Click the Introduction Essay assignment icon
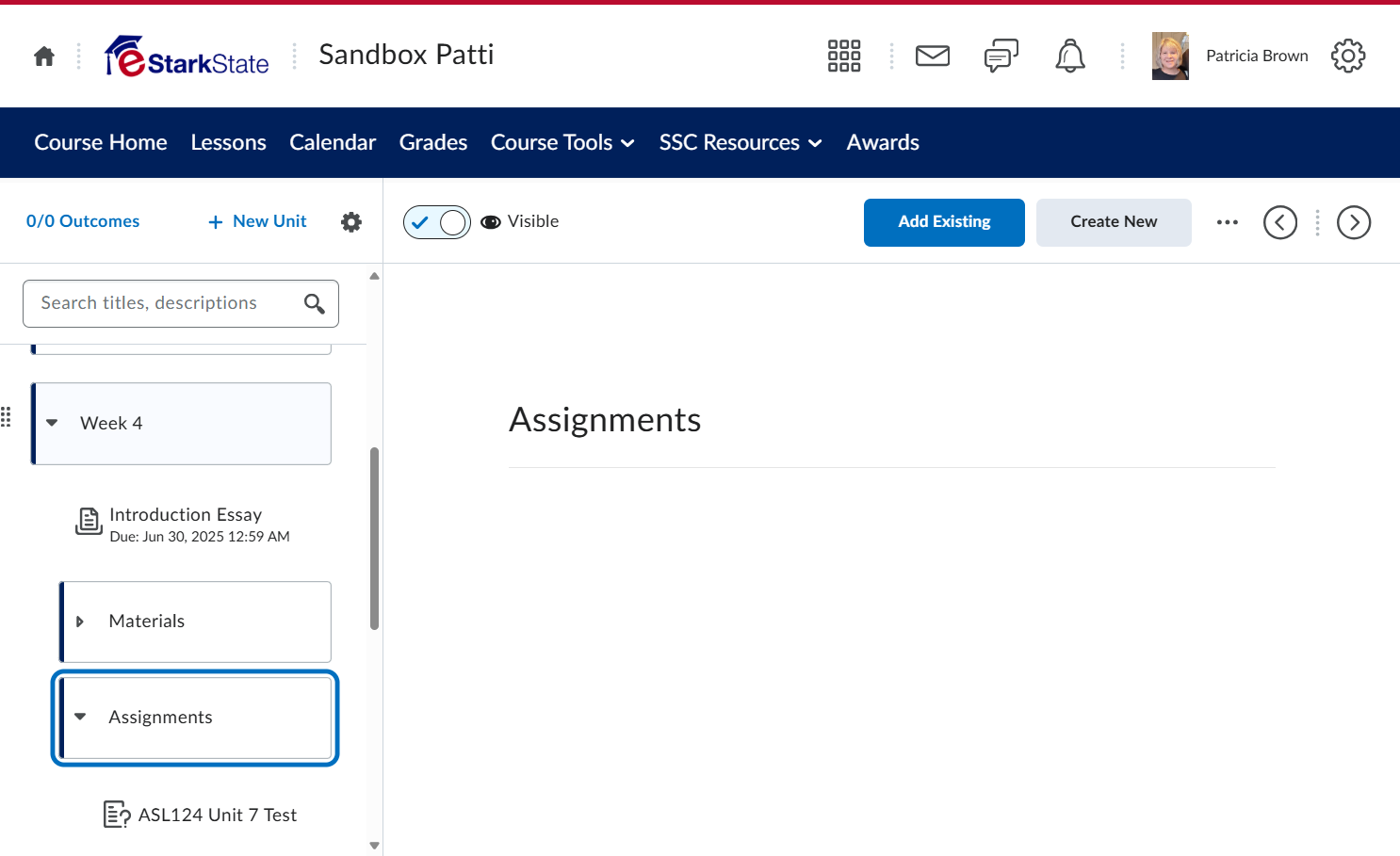Image resolution: width=1400 pixels, height=856 pixels. [89, 521]
